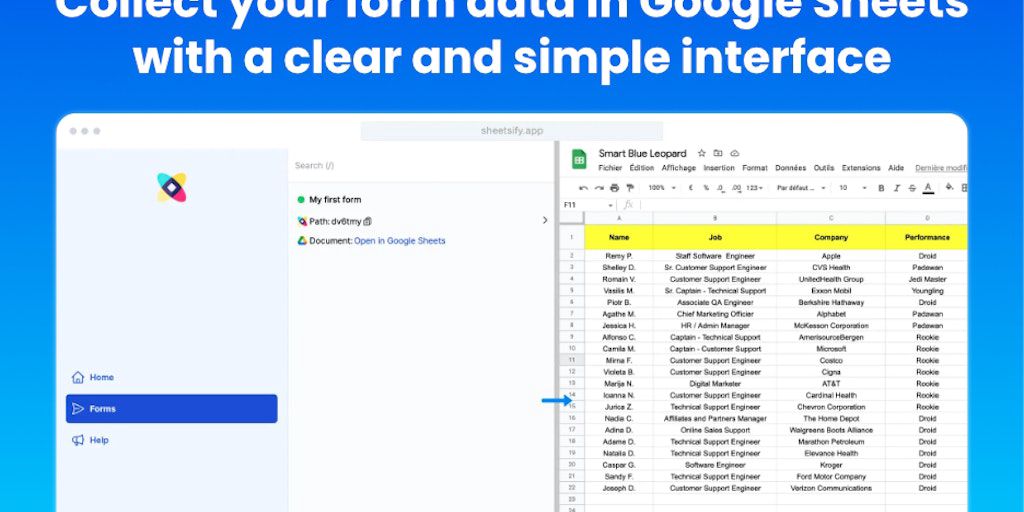Open the Par défaut font dropdown
The width and height of the screenshot is (1024, 512).
pyautogui.click(x=801, y=188)
